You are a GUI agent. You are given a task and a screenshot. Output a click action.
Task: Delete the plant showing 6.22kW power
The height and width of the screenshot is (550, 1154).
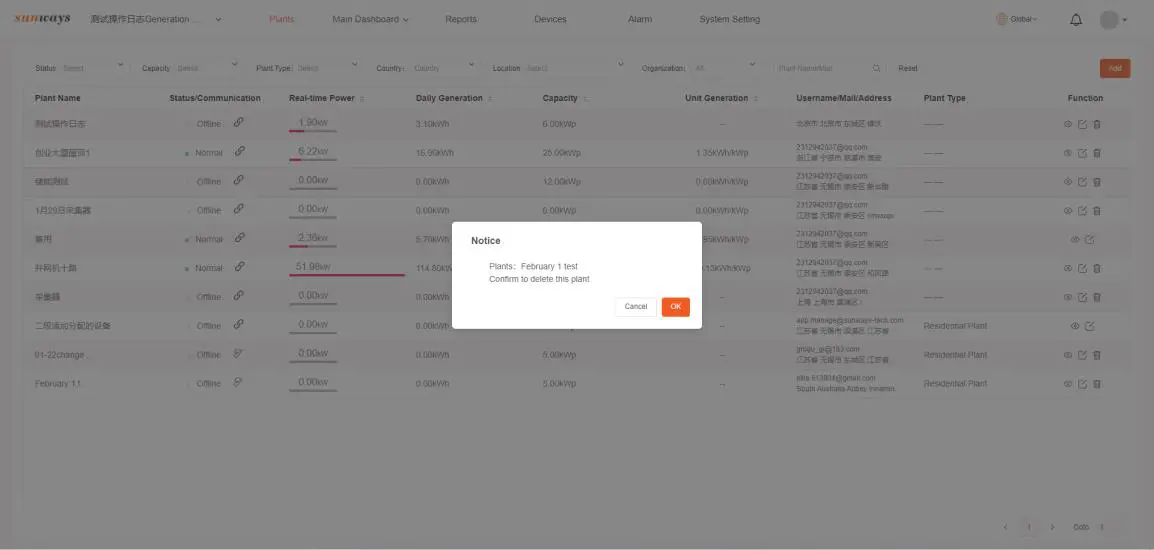click(1097, 153)
